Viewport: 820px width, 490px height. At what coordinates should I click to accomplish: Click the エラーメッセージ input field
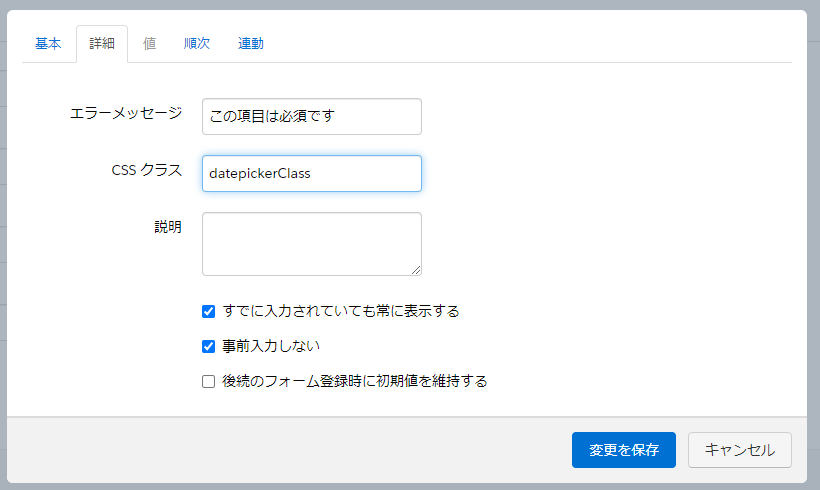click(312, 116)
